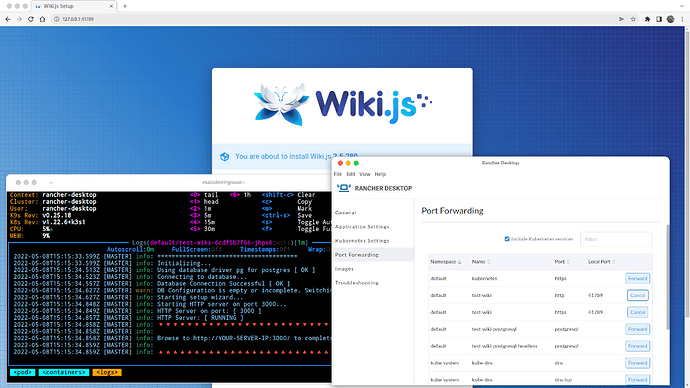Click the cube icon in install banner
This screenshot has height=388, width=690.
click(224, 157)
